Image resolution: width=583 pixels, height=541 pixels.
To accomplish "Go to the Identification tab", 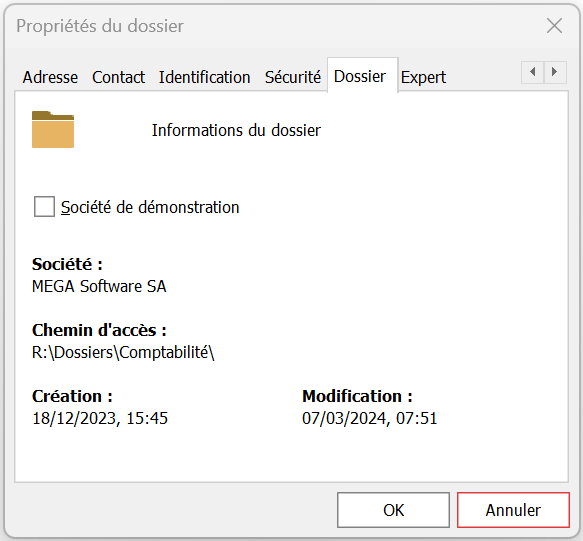I will [x=204, y=77].
